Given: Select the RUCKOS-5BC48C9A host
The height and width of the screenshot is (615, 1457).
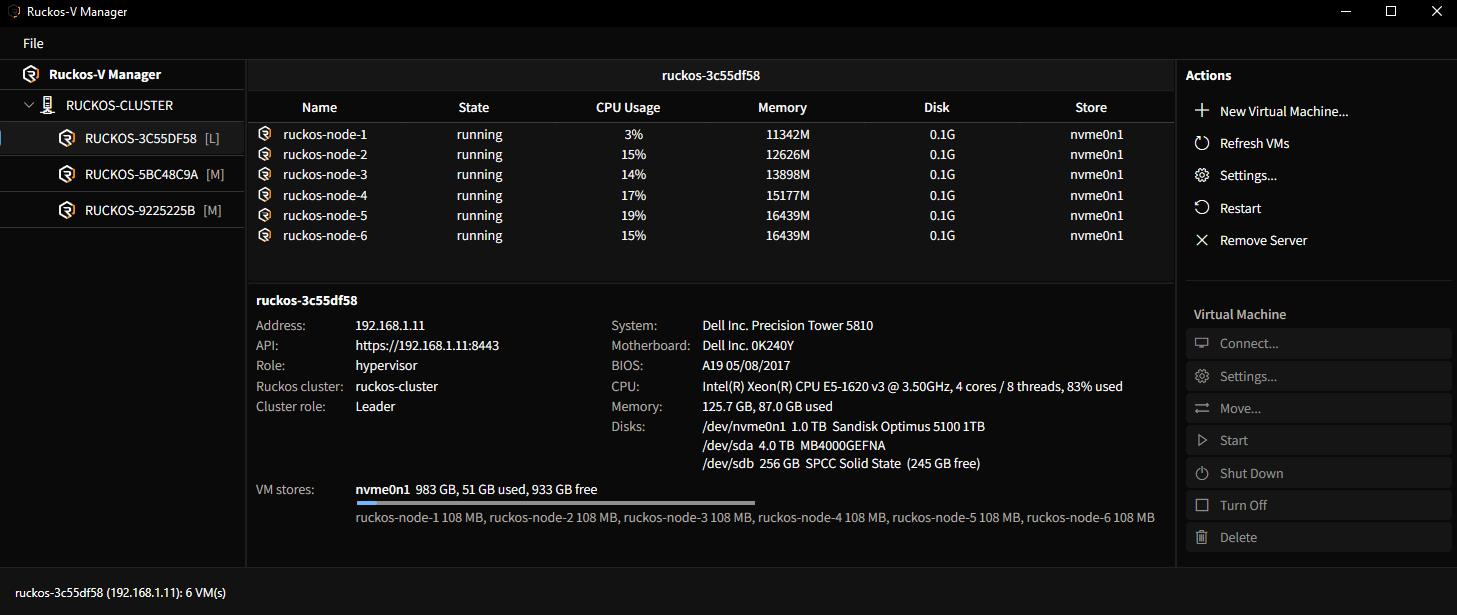Looking at the screenshot, I should (122, 174).
